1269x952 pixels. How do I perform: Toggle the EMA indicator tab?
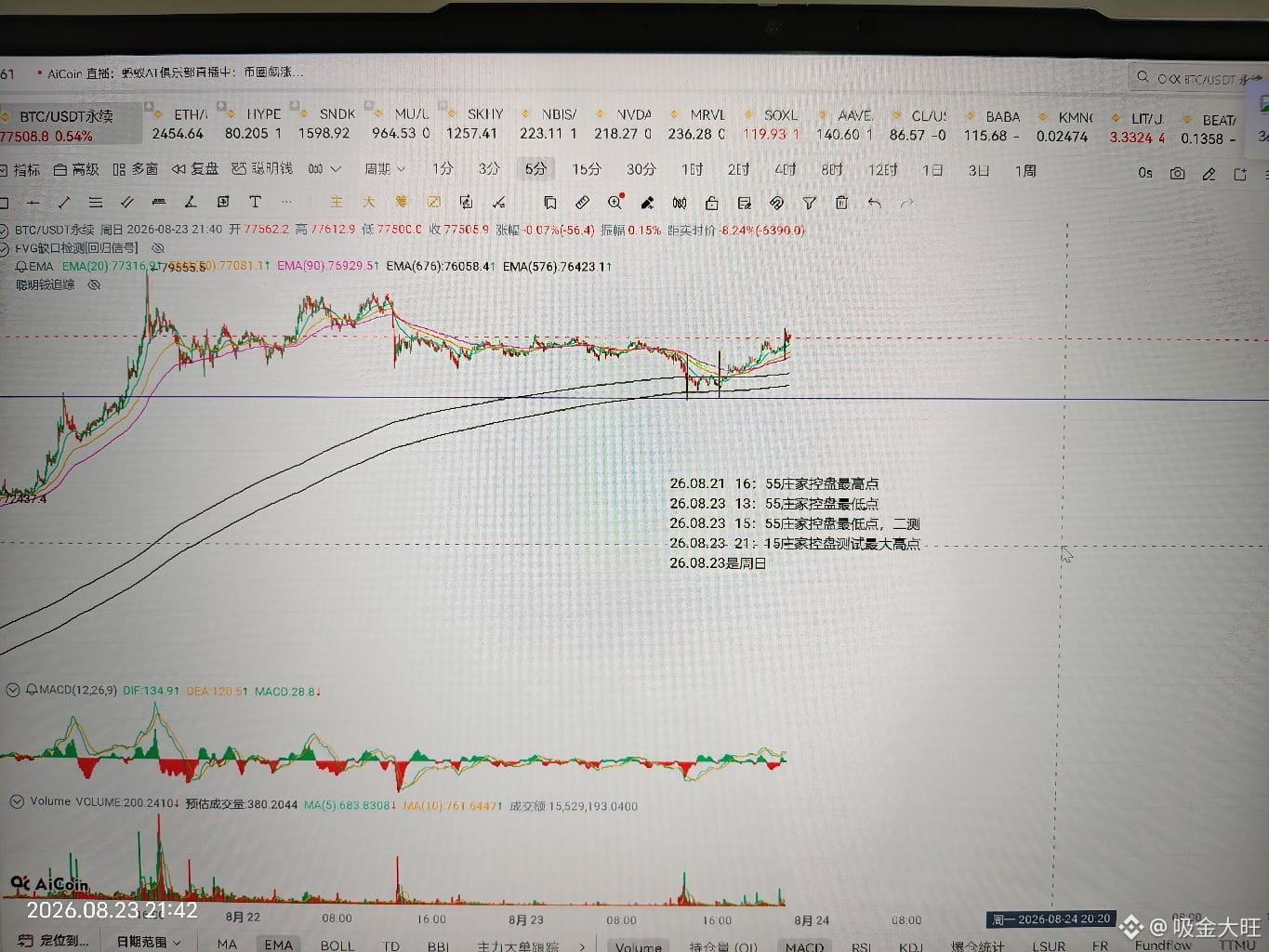278,945
